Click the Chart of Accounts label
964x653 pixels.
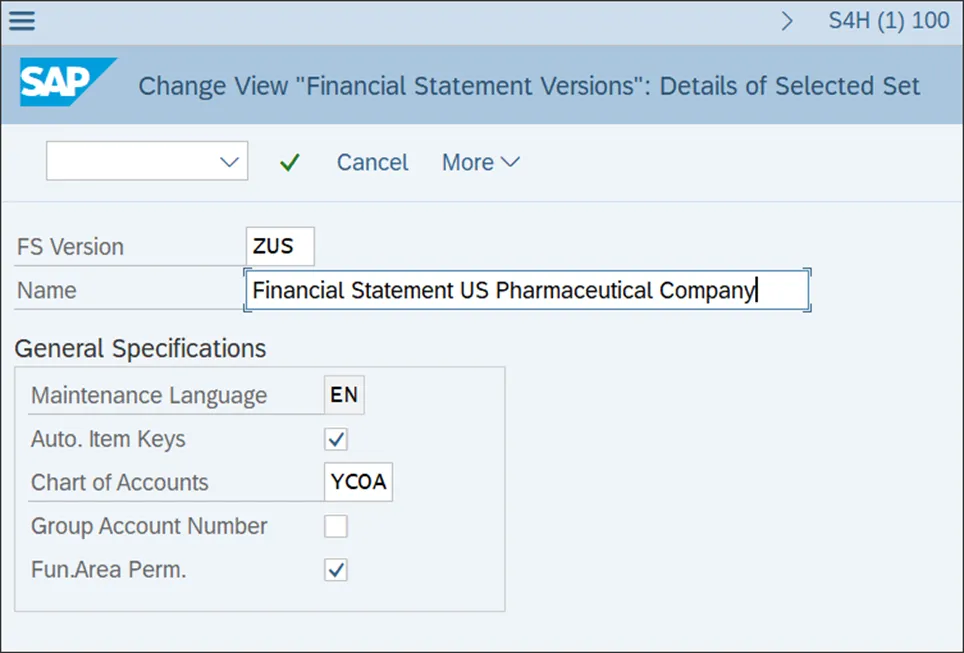120,482
